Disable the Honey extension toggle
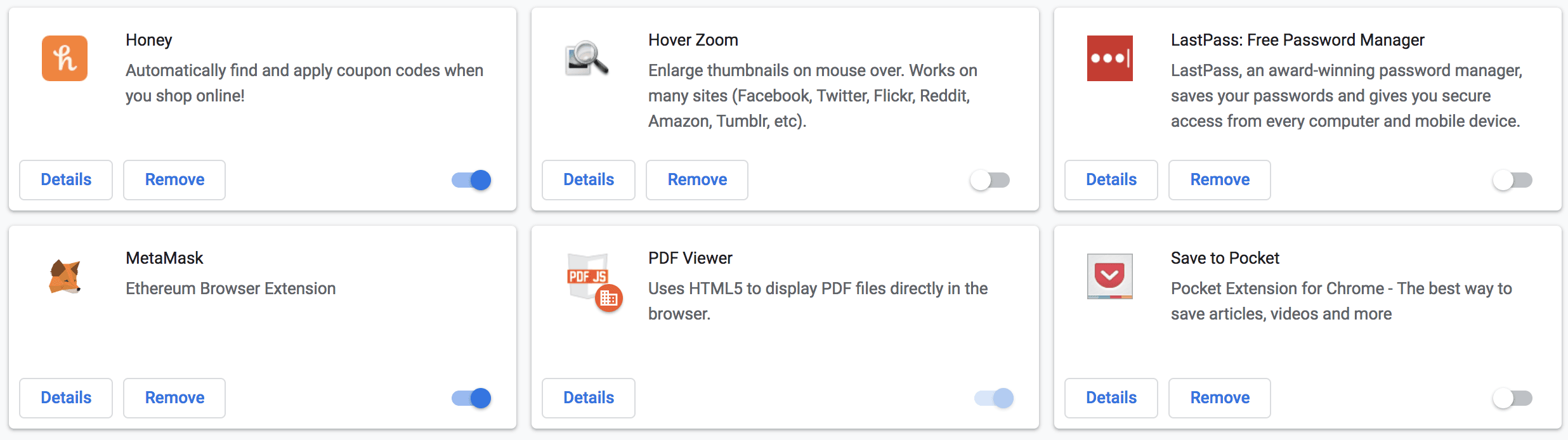1568x440 pixels. coord(471,180)
